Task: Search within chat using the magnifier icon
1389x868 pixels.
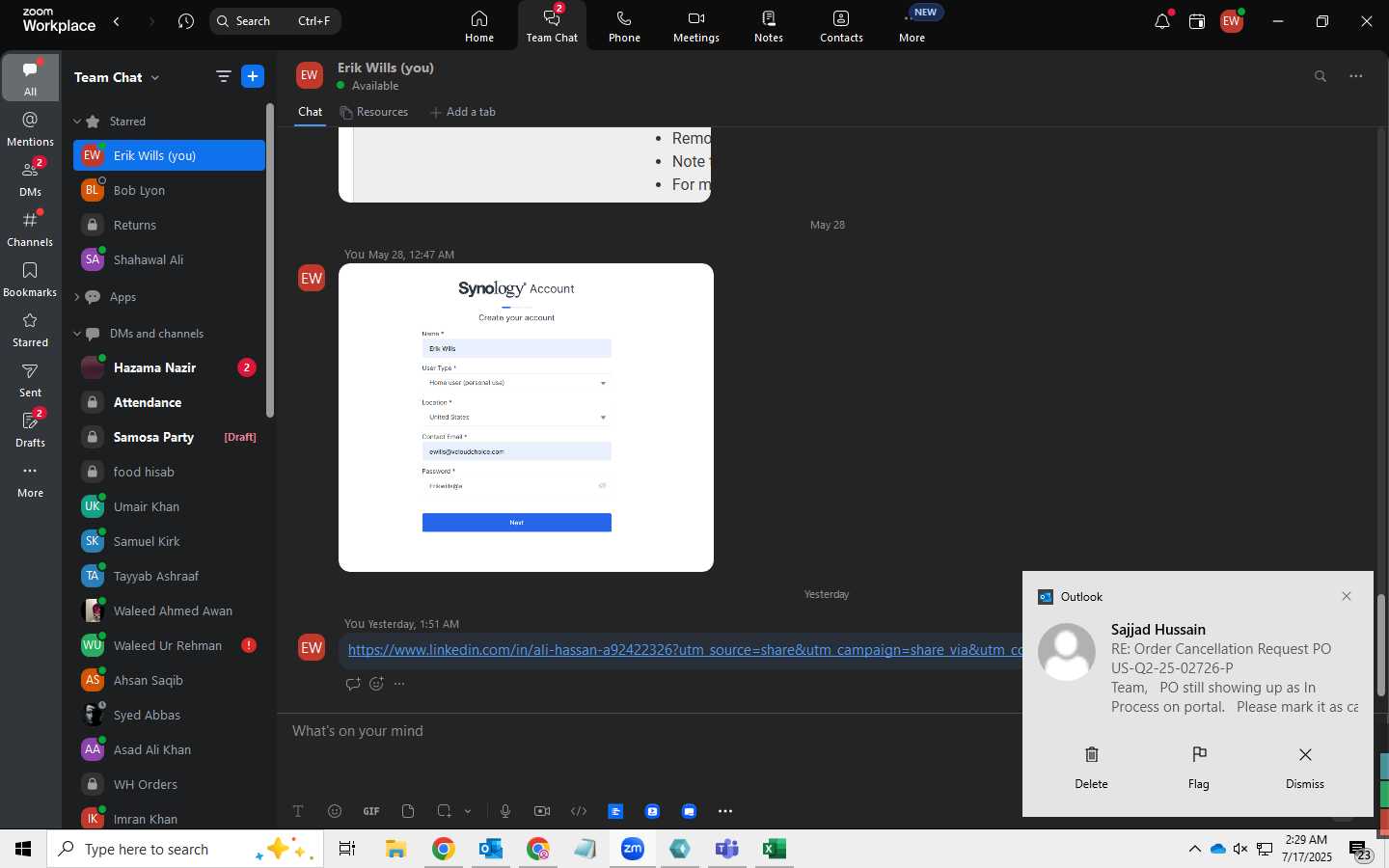Action: click(x=1321, y=76)
